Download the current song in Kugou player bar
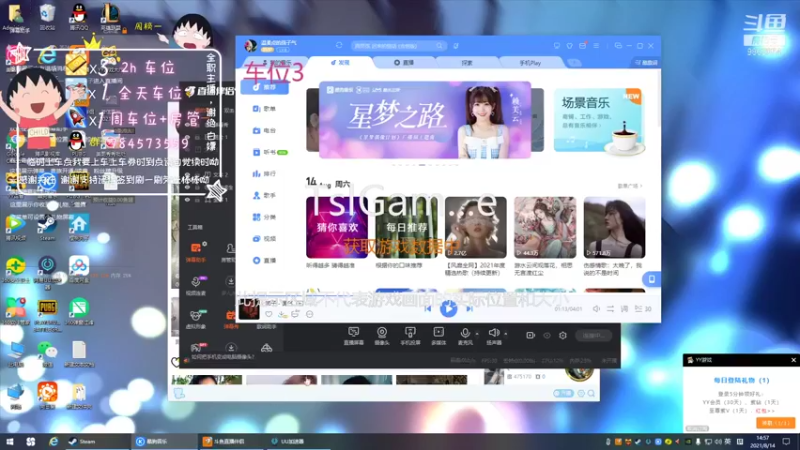This screenshot has width=800, height=450. (282, 314)
